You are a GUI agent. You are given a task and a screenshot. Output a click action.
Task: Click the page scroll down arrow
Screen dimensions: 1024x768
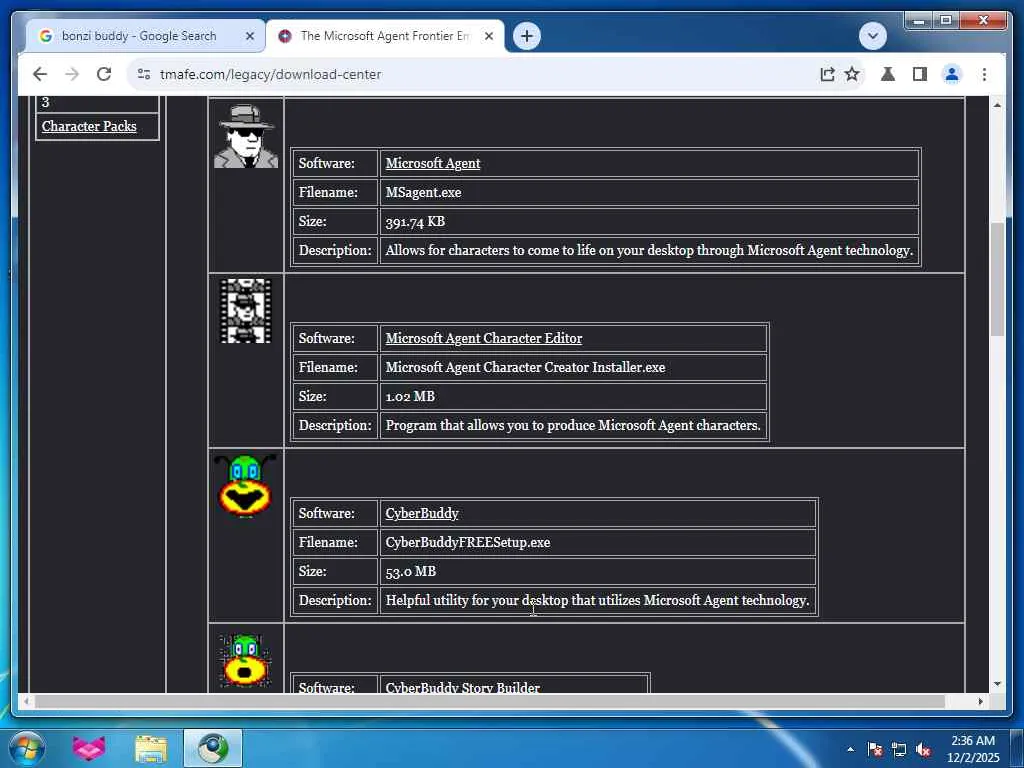pyautogui.click(x=997, y=684)
